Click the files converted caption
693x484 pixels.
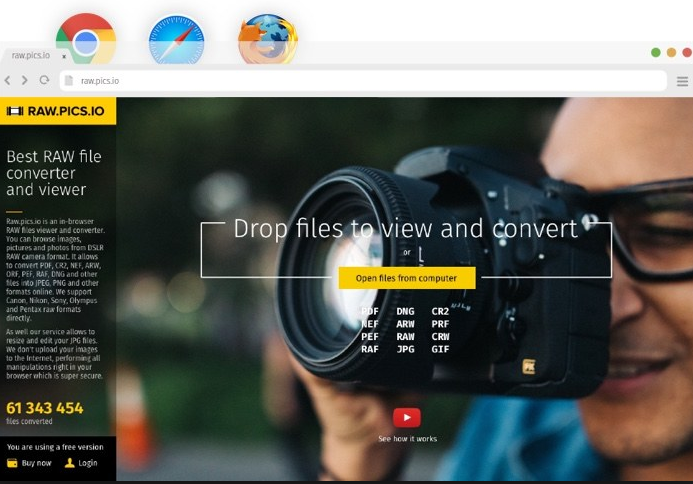(x=29, y=421)
